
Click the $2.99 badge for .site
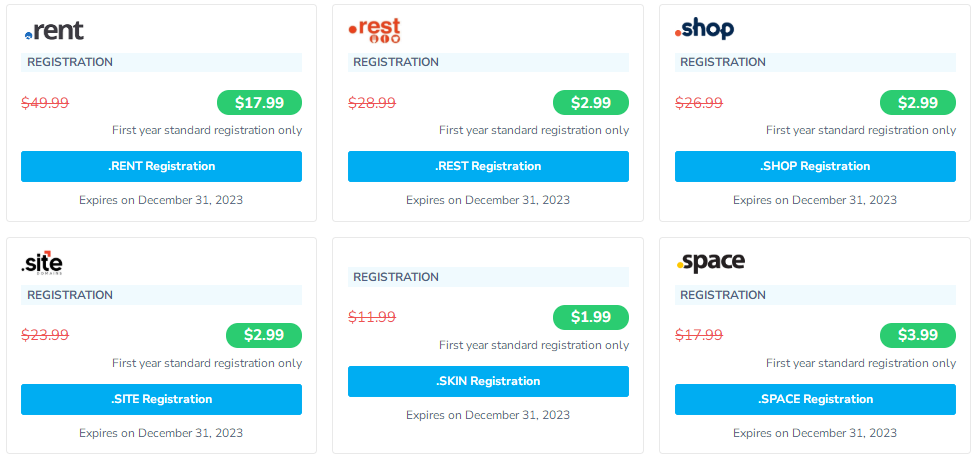coord(263,335)
